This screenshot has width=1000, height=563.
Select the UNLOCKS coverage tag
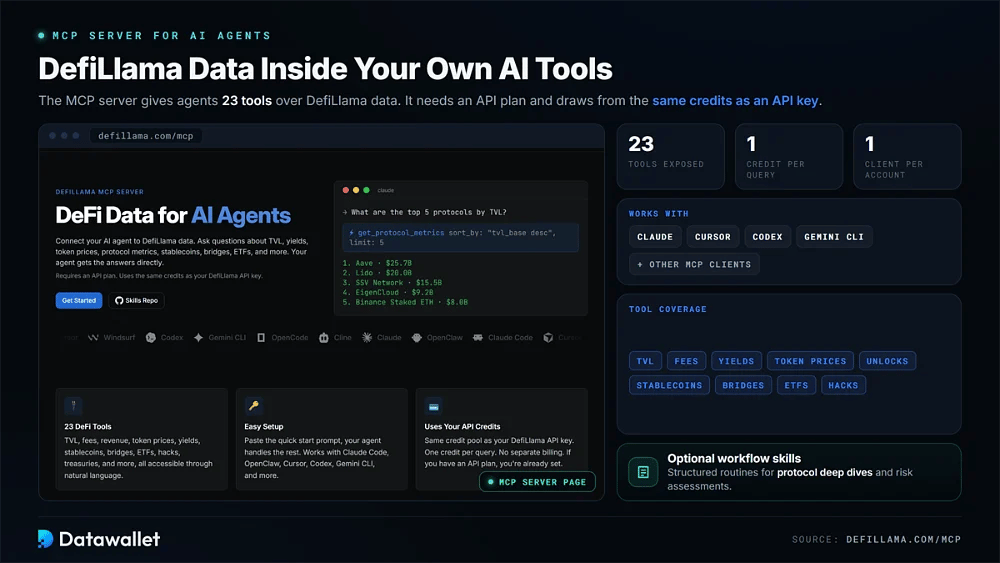click(887, 361)
